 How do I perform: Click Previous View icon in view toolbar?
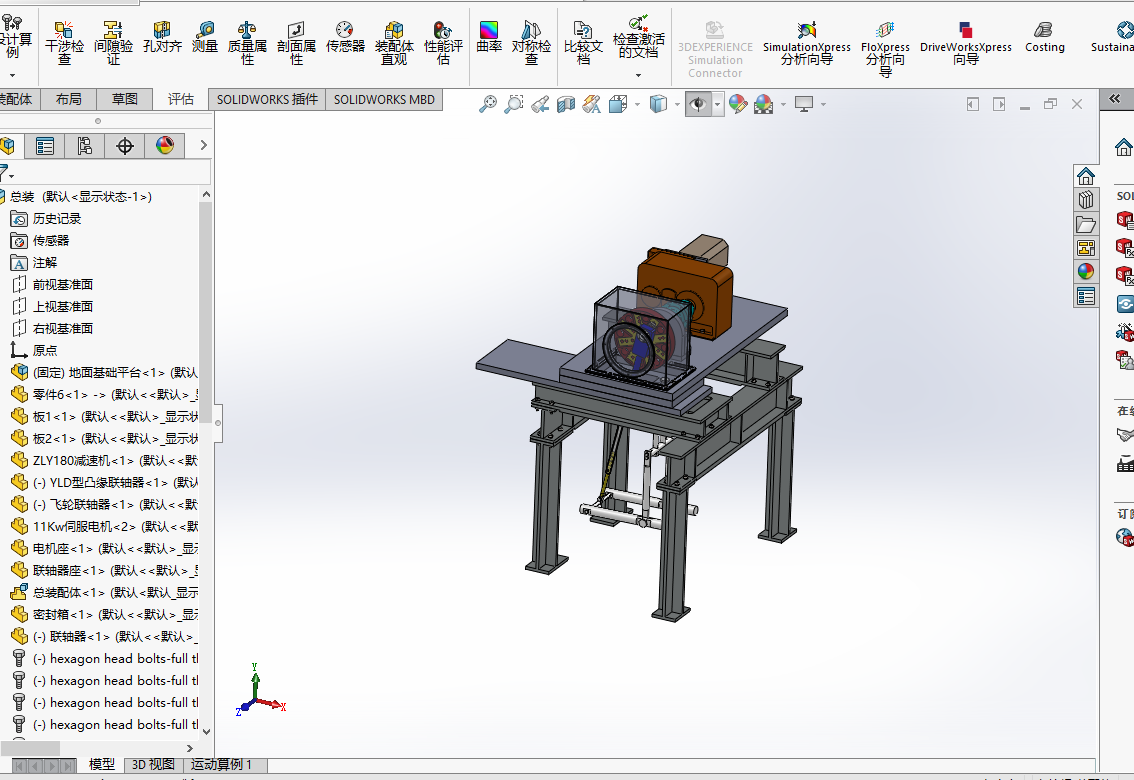click(x=540, y=105)
